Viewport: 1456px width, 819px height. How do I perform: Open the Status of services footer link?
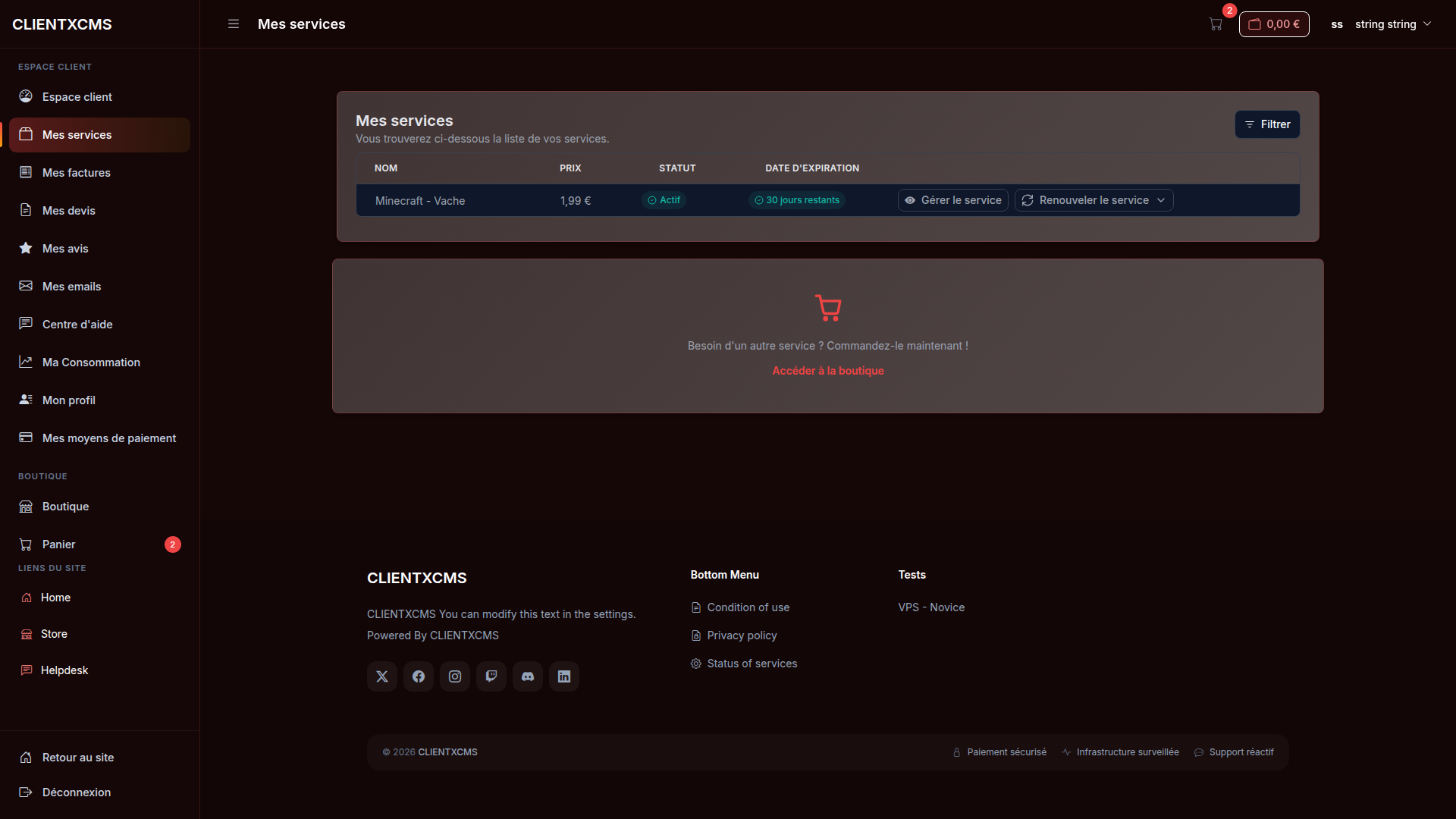click(744, 664)
